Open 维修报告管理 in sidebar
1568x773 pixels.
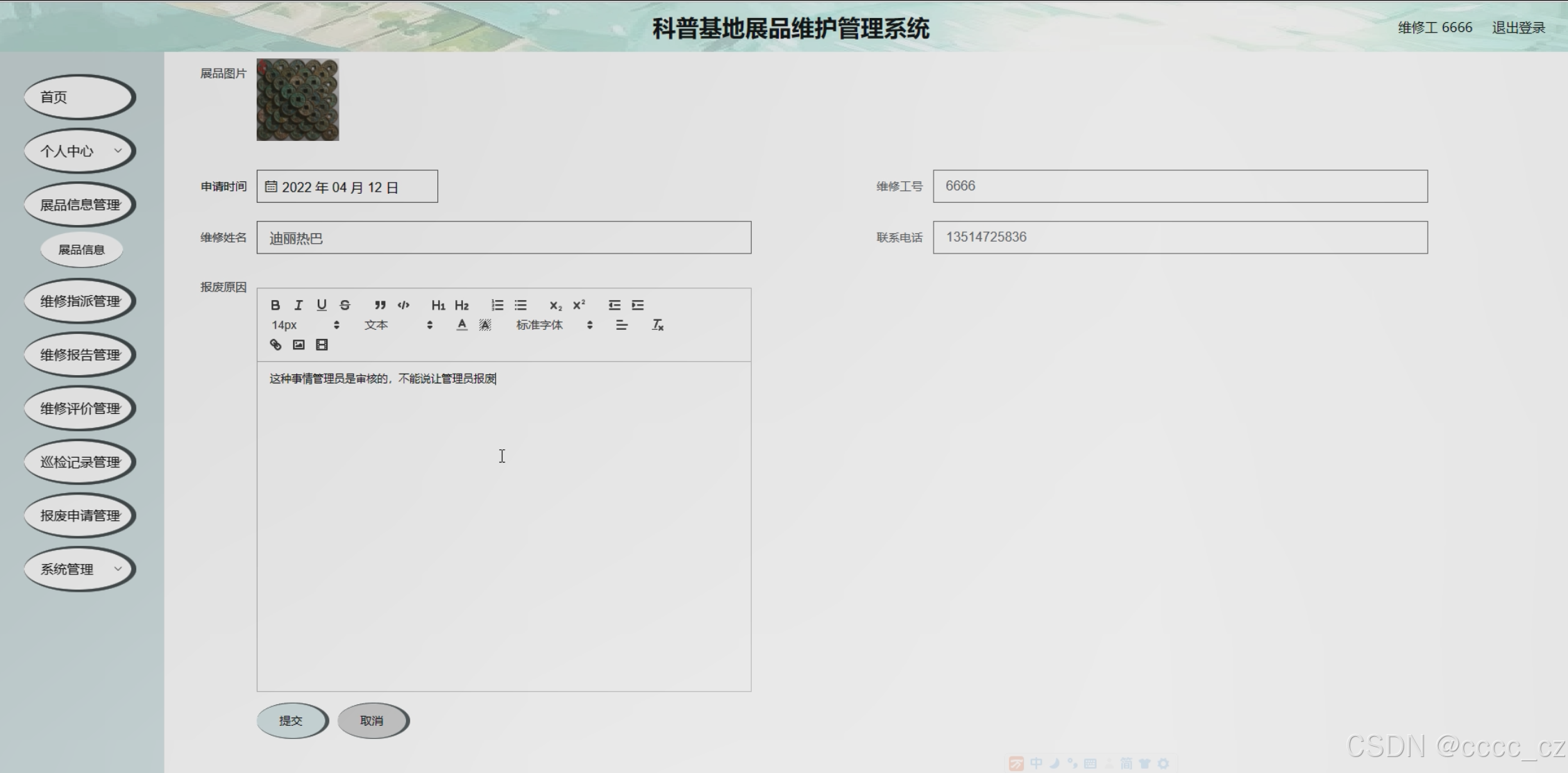[x=80, y=355]
